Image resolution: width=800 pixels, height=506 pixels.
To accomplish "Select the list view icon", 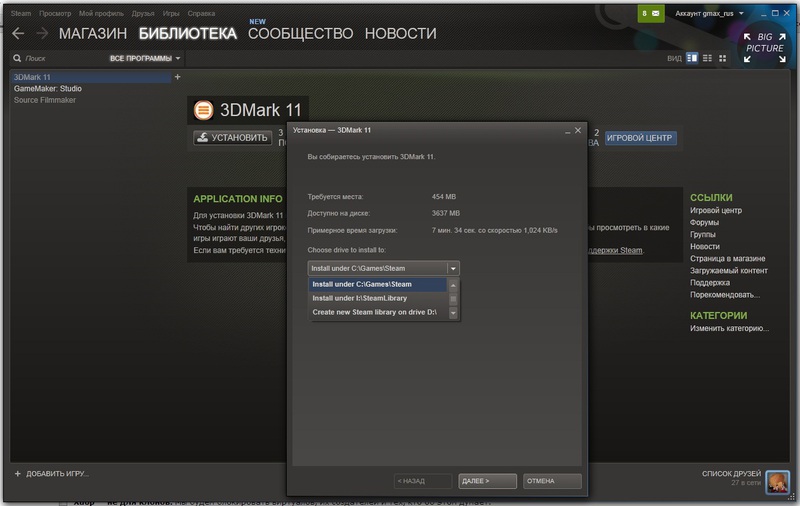I will point(707,58).
